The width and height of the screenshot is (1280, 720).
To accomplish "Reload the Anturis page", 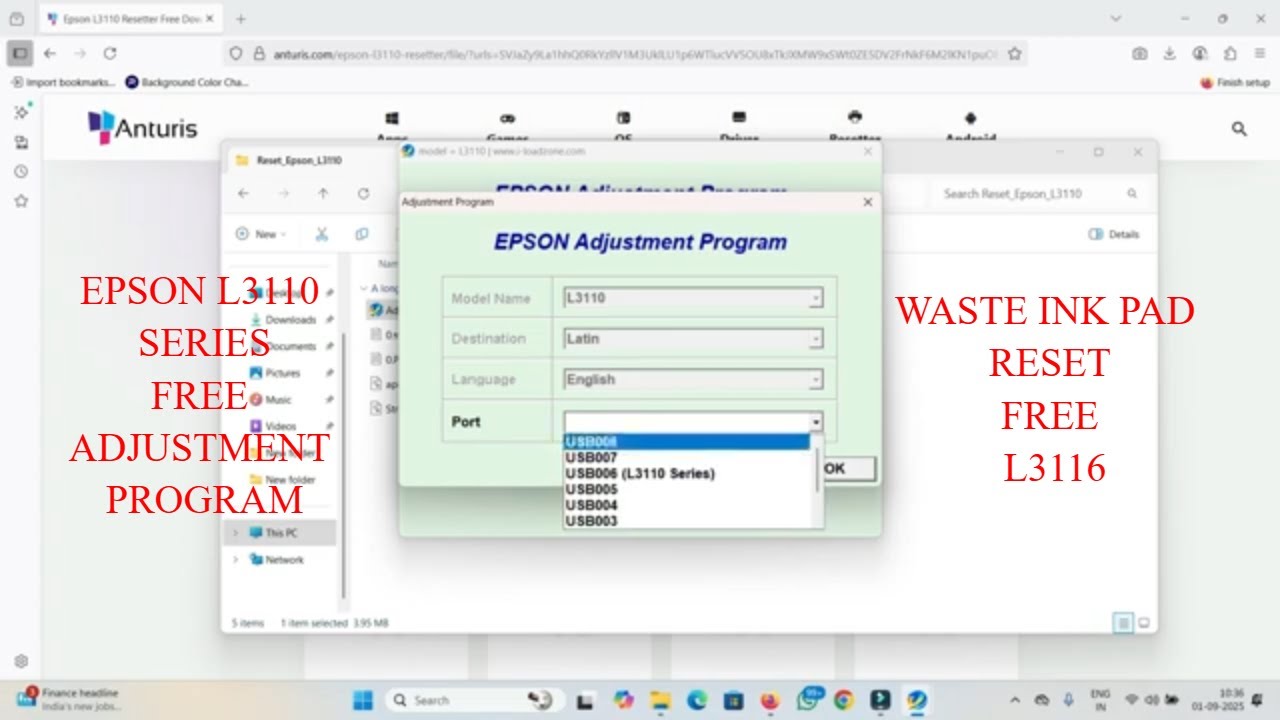I will [x=110, y=53].
